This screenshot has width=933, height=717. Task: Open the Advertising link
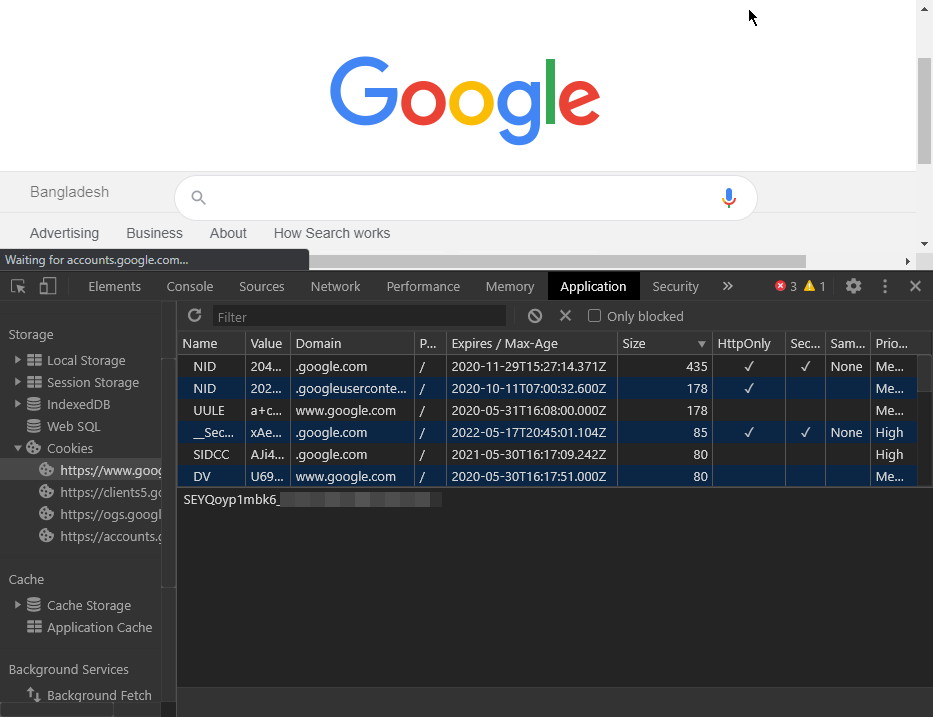64,233
